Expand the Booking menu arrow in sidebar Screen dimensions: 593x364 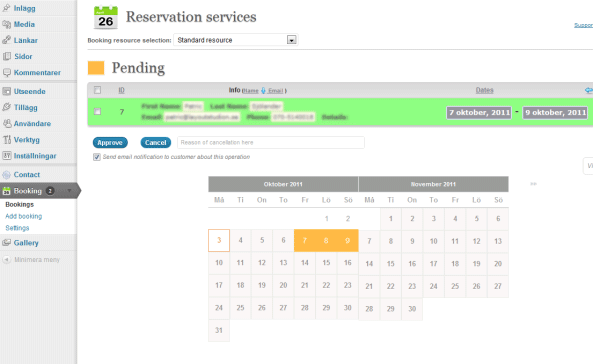70,191
